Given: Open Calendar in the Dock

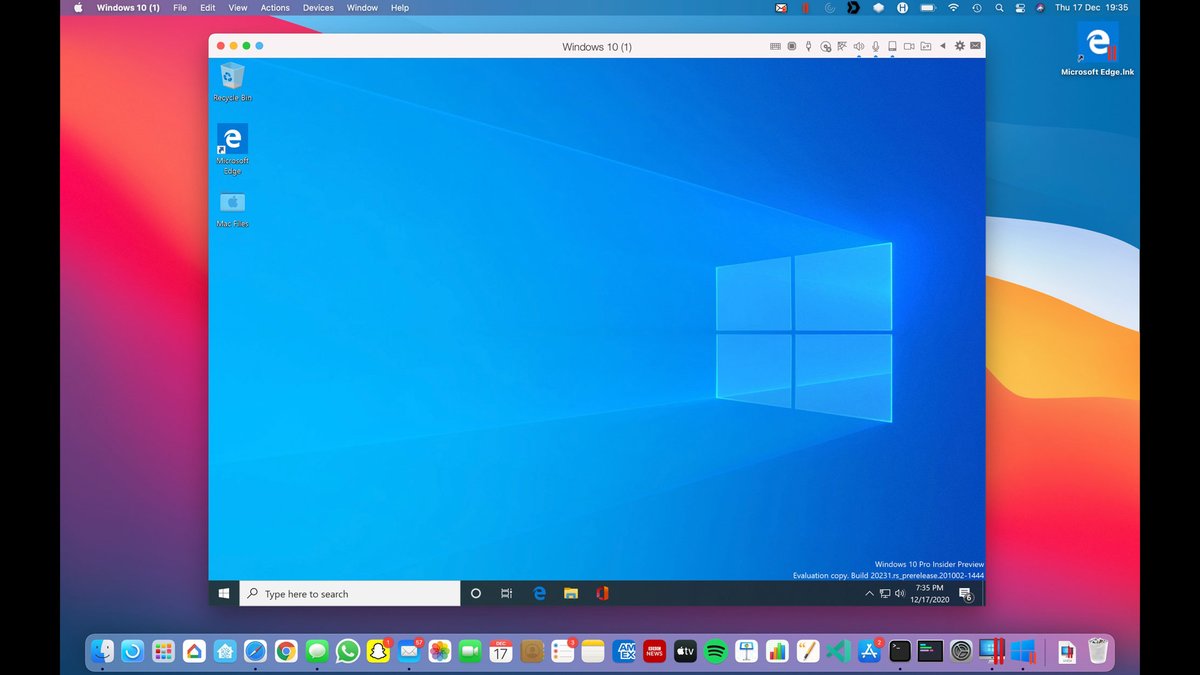Looking at the screenshot, I should tap(501, 652).
